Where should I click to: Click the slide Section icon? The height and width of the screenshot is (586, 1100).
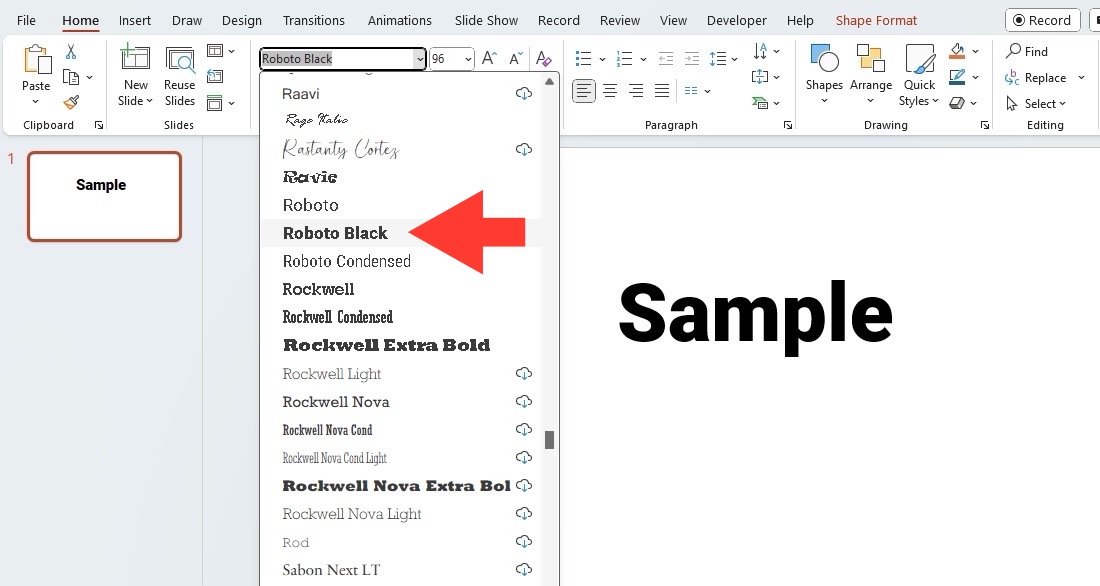coord(215,102)
